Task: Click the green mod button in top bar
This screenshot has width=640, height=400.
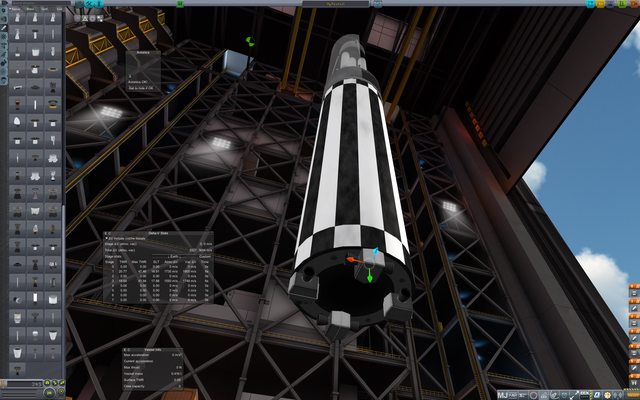Action: point(180,4)
